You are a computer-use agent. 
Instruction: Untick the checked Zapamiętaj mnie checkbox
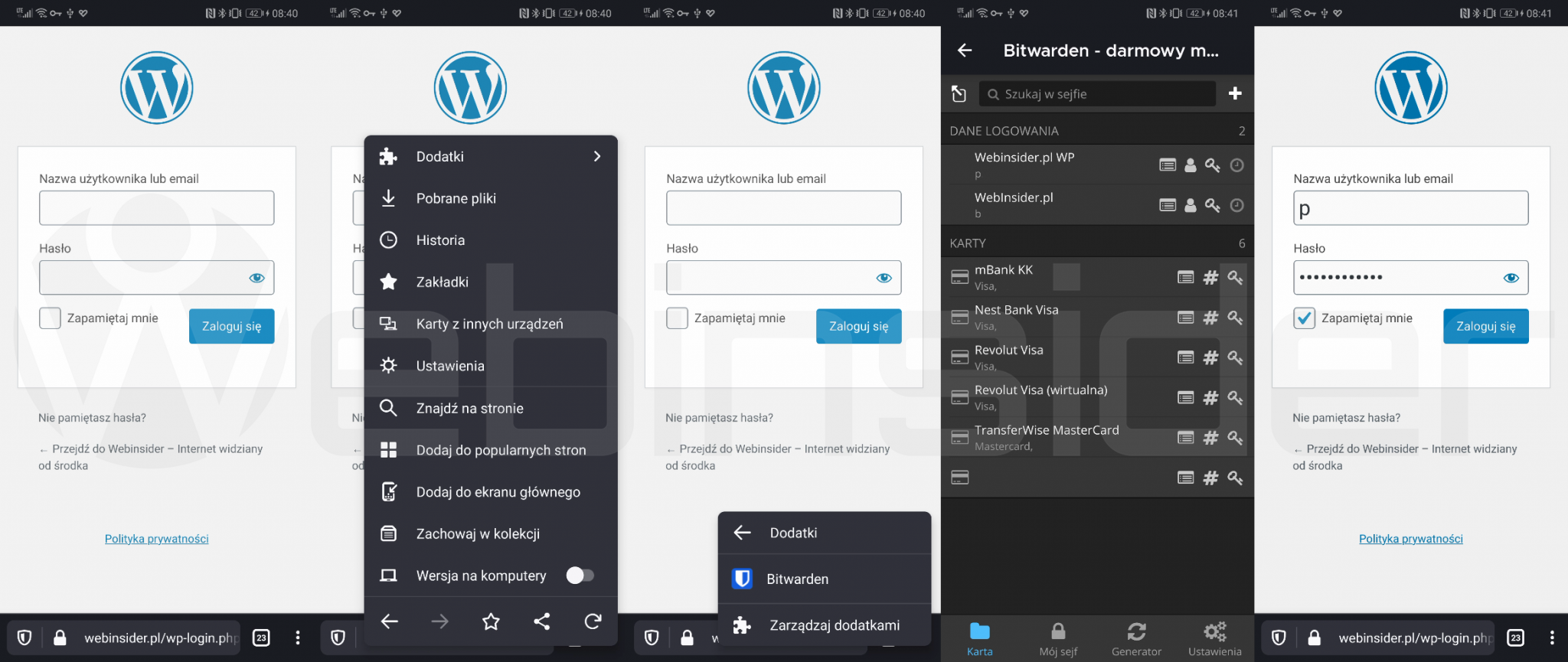[1304, 318]
